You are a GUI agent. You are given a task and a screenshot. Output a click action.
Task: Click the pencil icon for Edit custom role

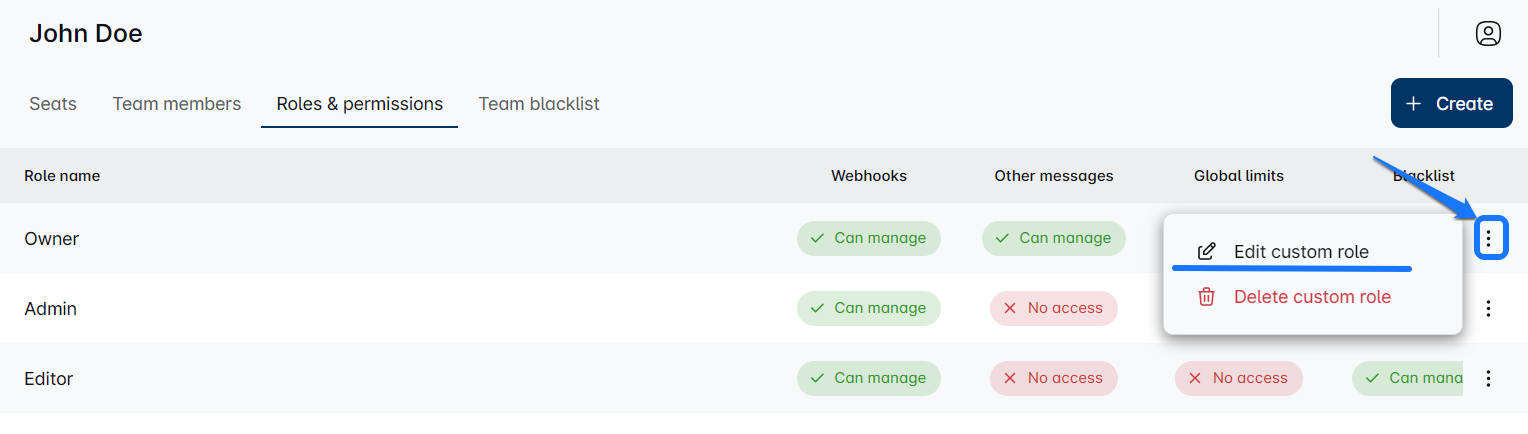click(1207, 252)
